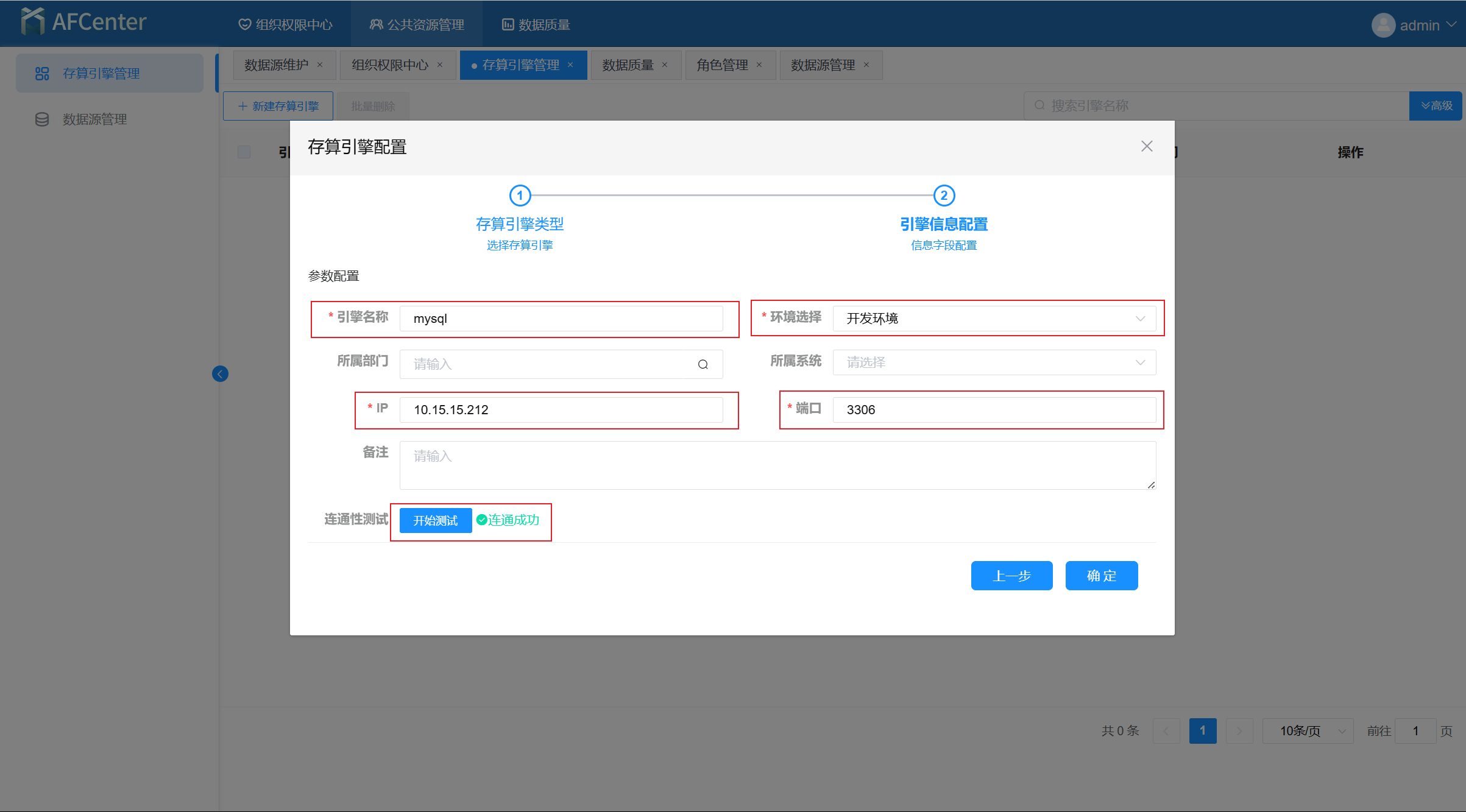Click into the 备注 text area
This screenshot has height=812, width=1466.
[x=777, y=465]
